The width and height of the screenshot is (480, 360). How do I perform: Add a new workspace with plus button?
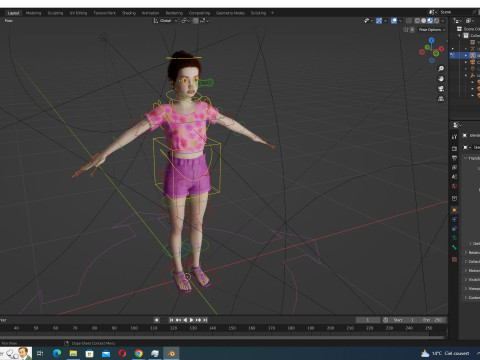coord(272,13)
